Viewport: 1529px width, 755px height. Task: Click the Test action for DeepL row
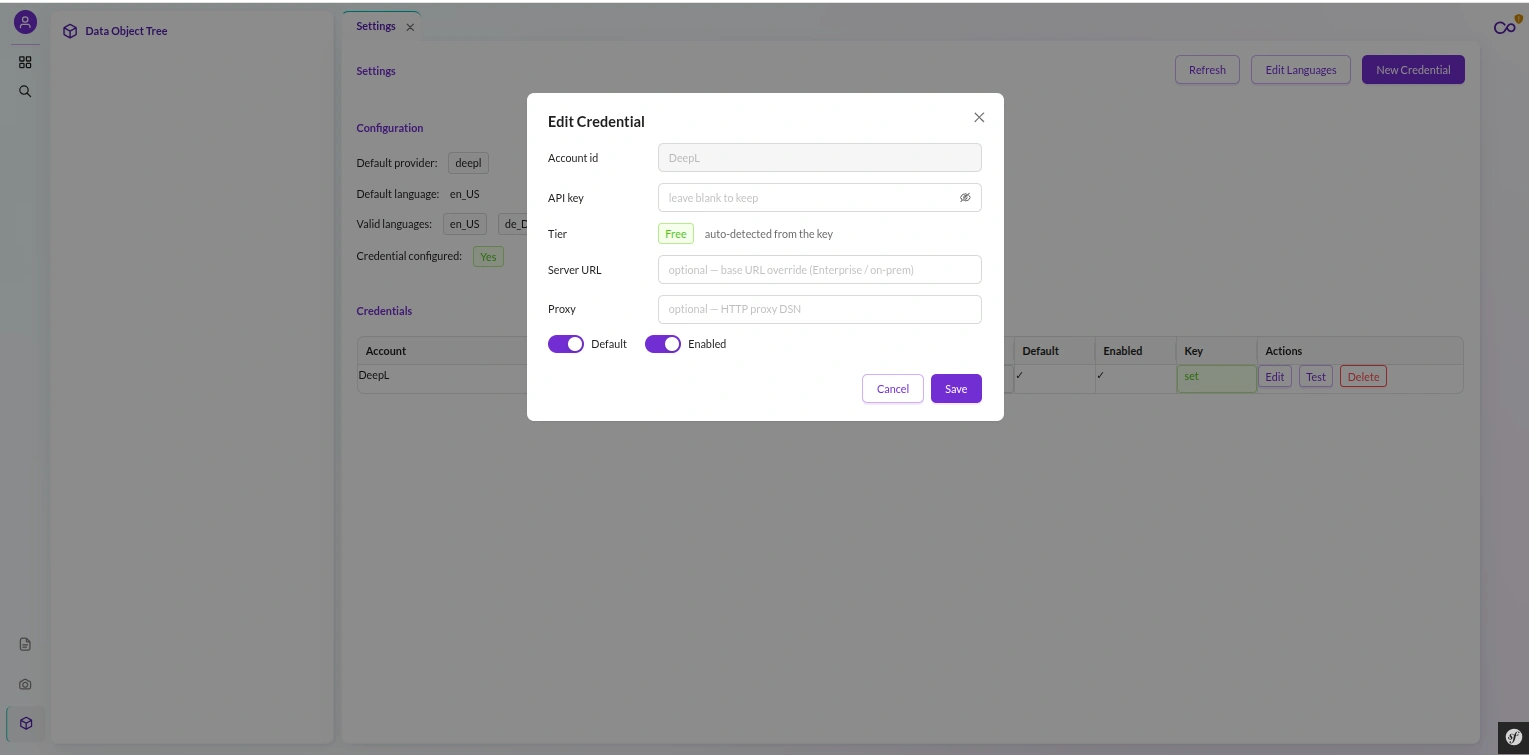[x=1316, y=377]
